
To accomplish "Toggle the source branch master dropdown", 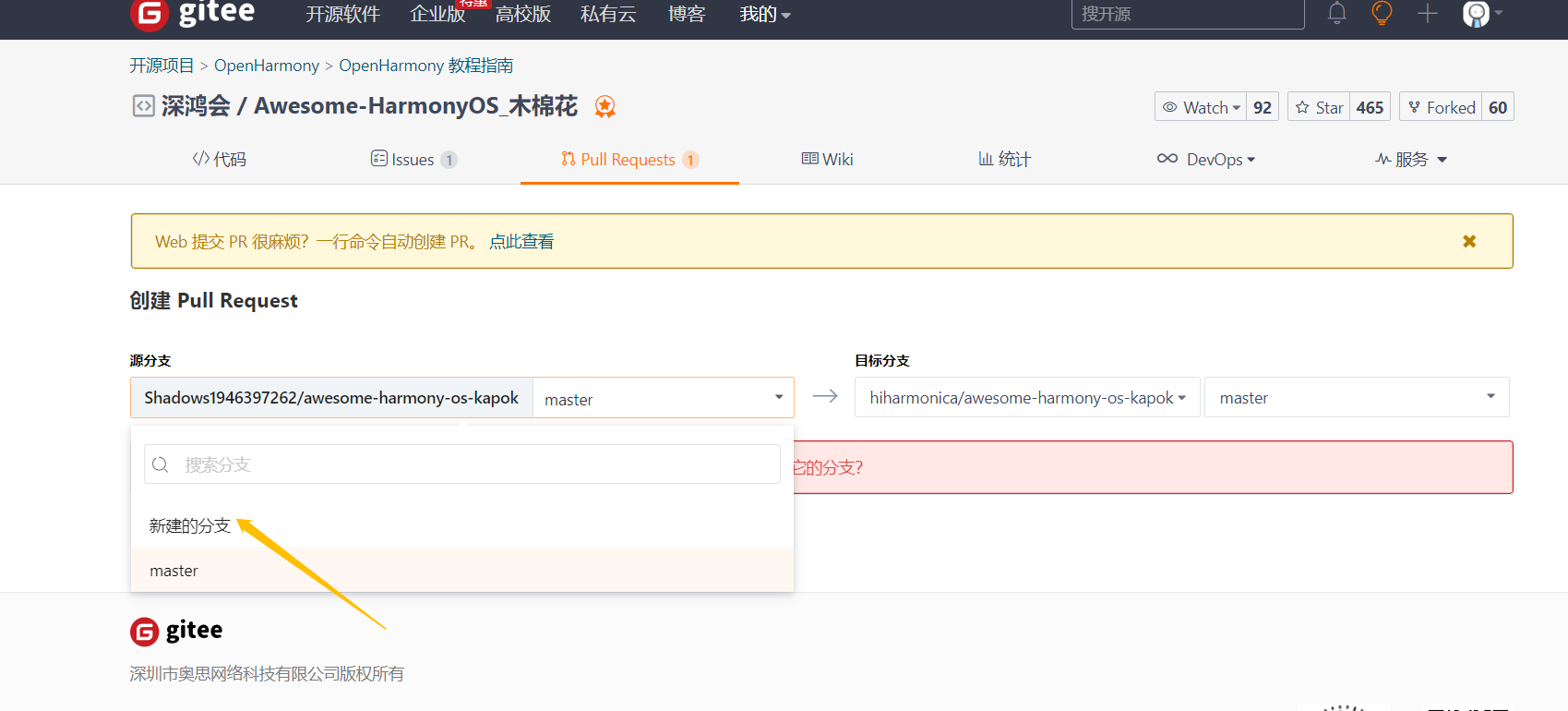I will pyautogui.click(x=664, y=398).
